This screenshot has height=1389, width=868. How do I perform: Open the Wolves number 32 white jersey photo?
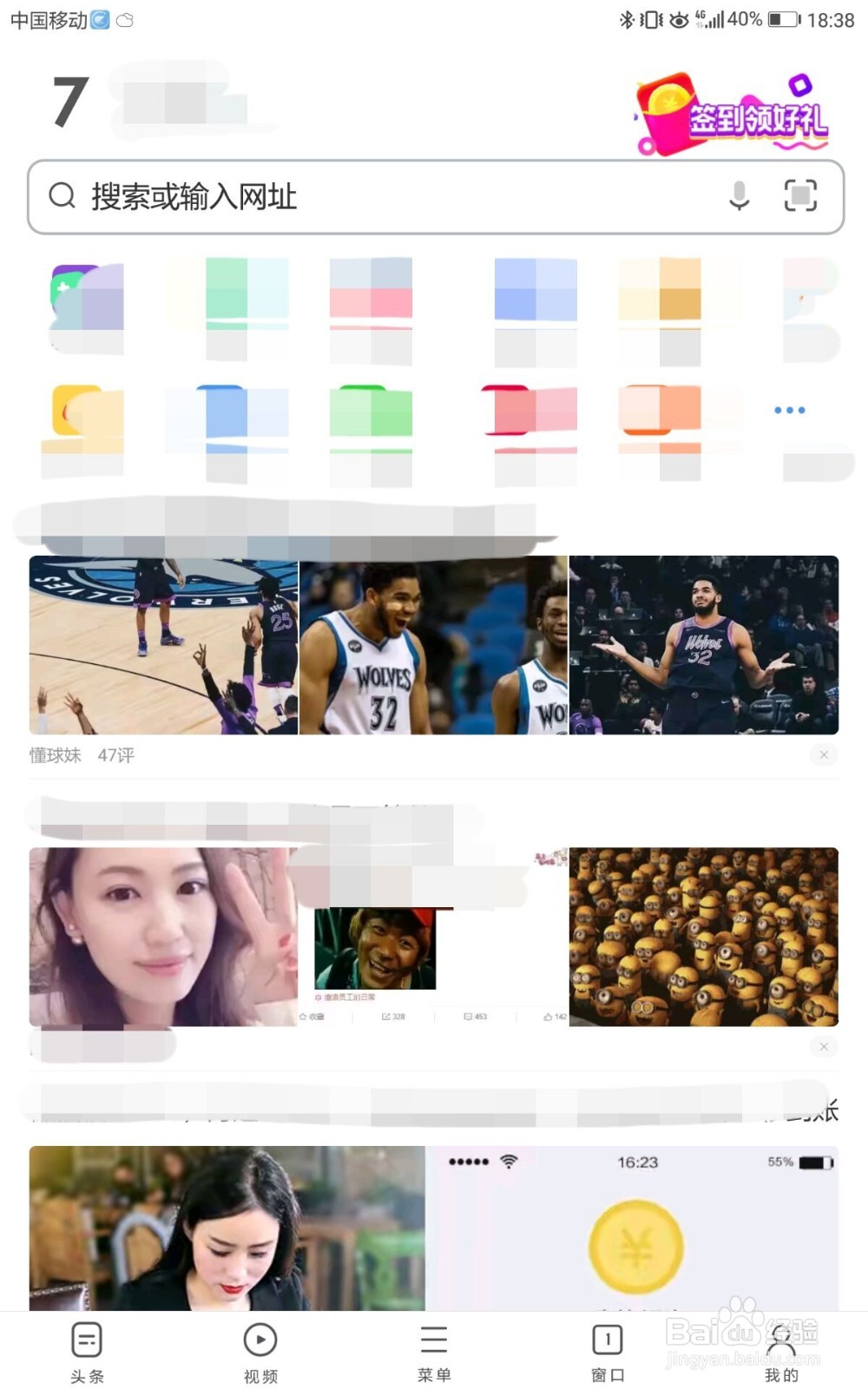click(x=433, y=645)
